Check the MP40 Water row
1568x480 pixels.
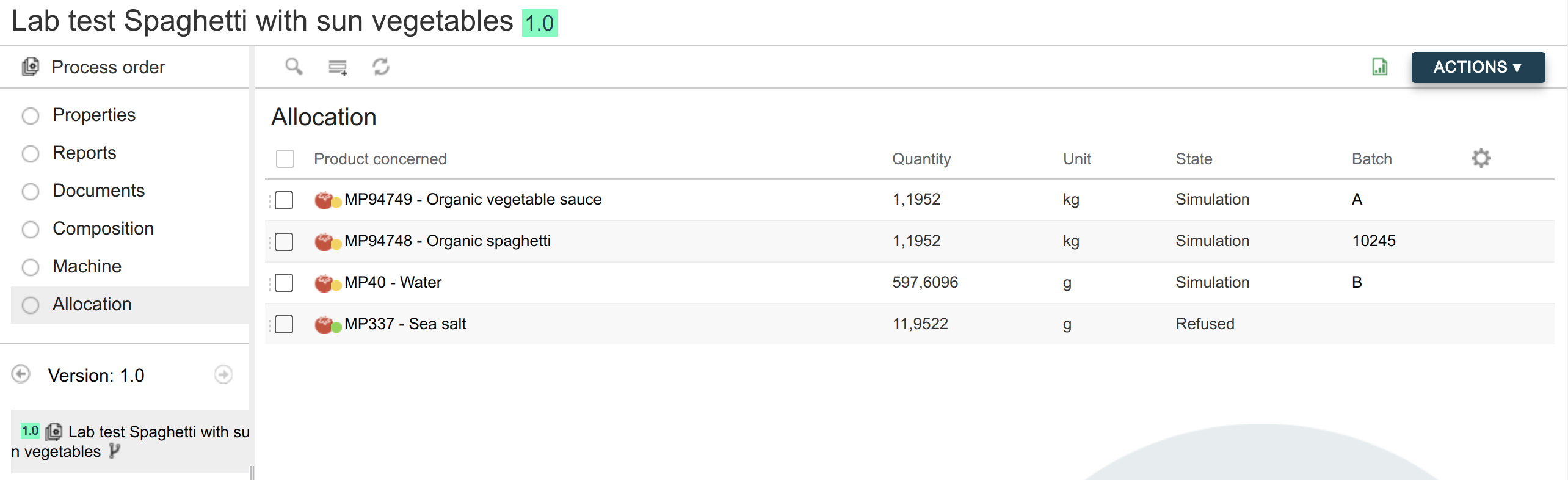point(284,283)
